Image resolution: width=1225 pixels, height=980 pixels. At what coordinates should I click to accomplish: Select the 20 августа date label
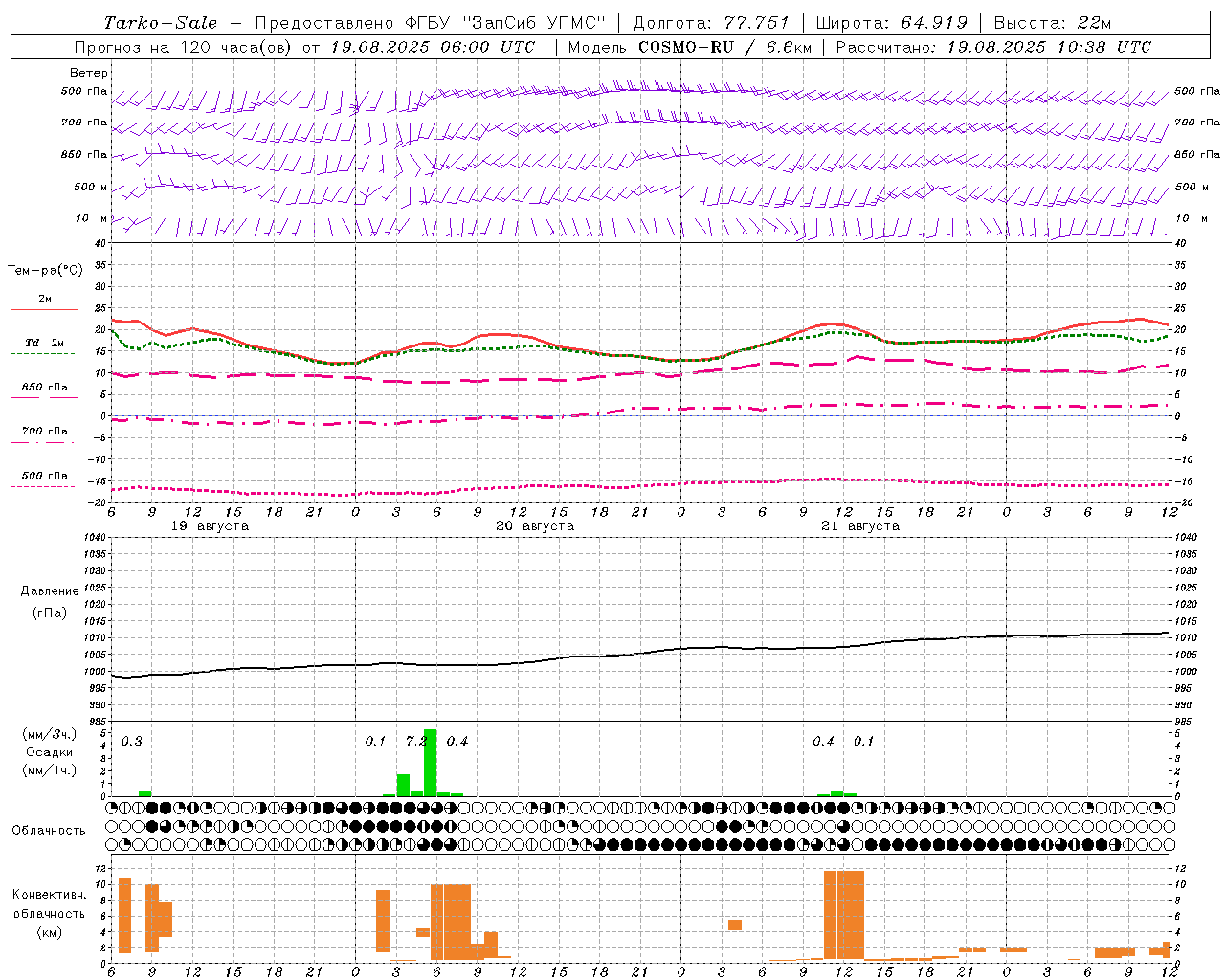pos(535,526)
